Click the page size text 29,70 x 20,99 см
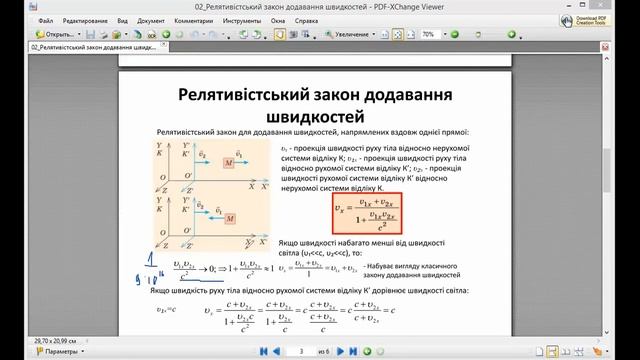 [x=55, y=340]
